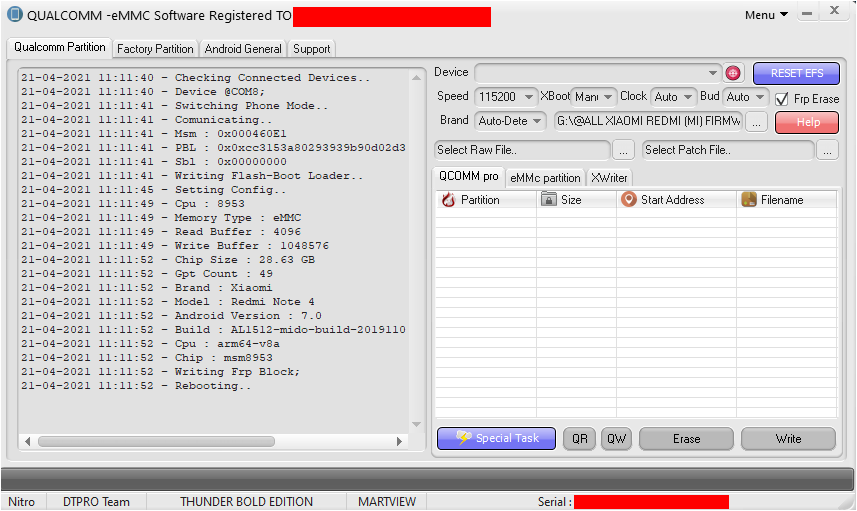The height and width of the screenshot is (511, 857).
Task: Click the log scroll up arrow
Action: point(416,78)
